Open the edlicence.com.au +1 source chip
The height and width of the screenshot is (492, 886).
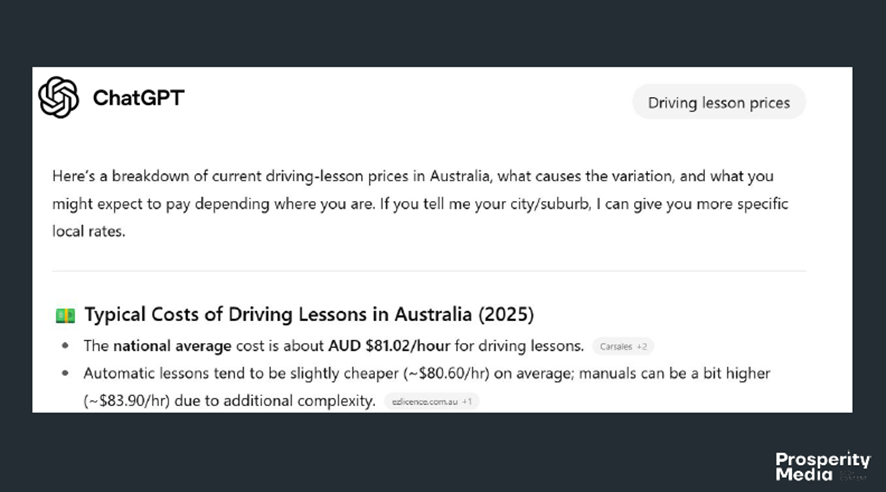point(430,401)
